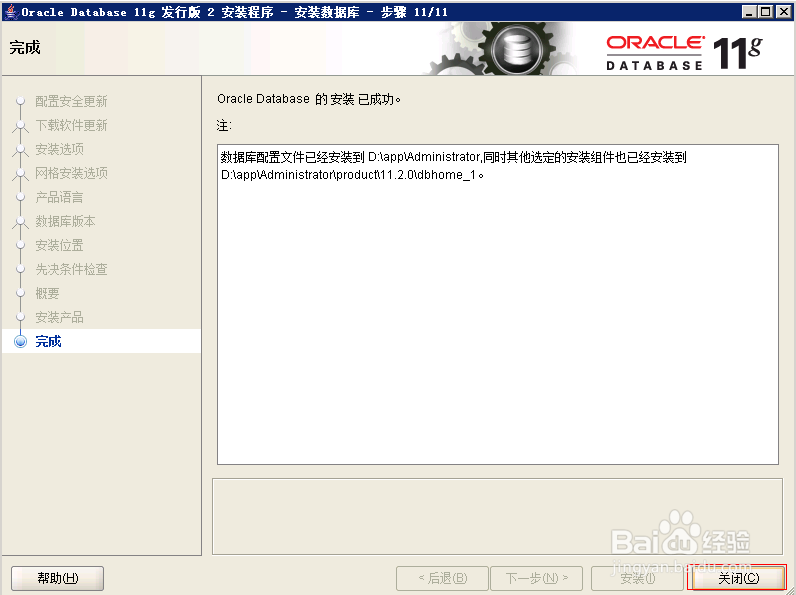Click inside the notes text area
Image resolution: width=796 pixels, height=595 pixels.
[x=498, y=305]
